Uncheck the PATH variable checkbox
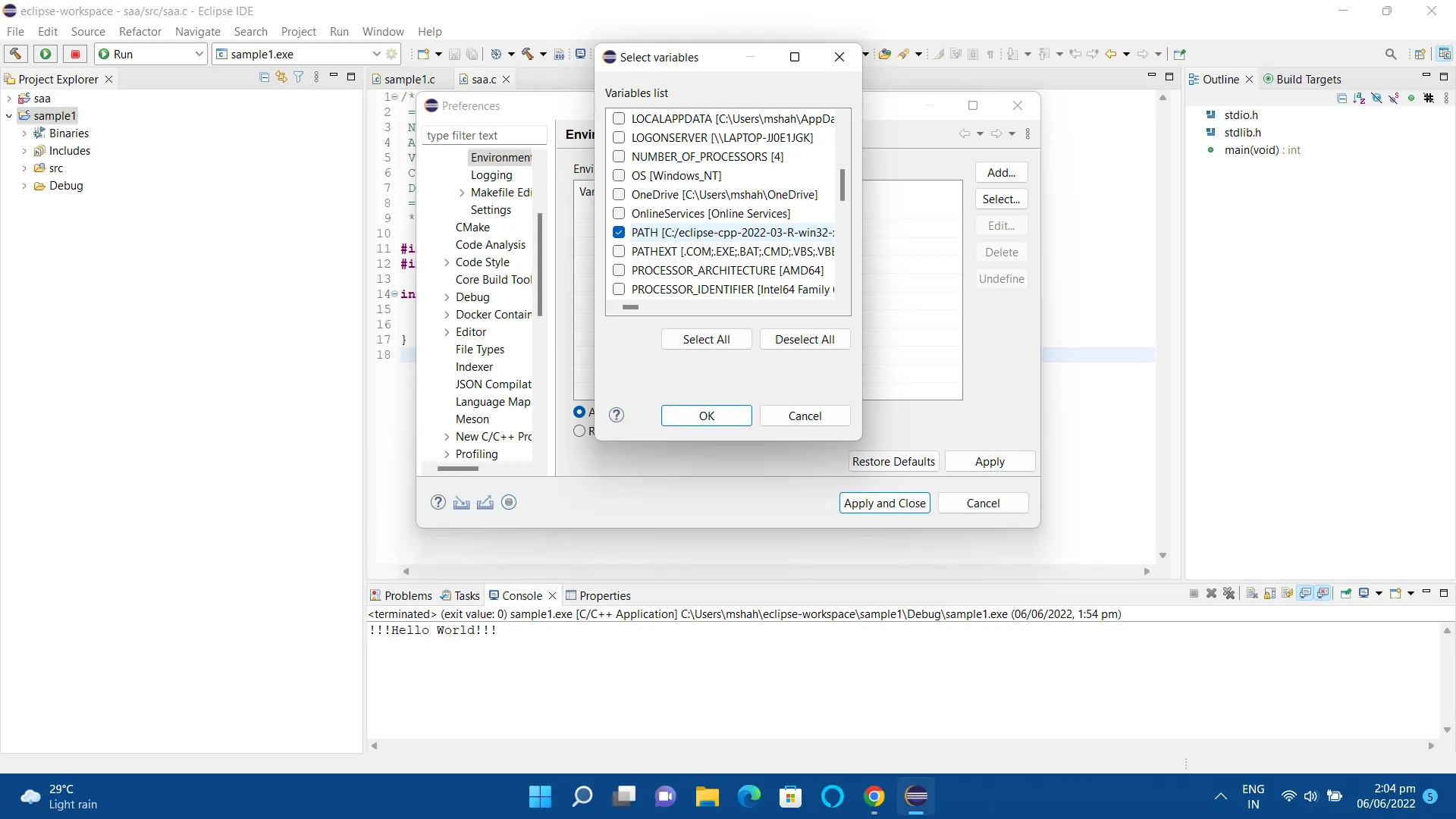The width and height of the screenshot is (1456, 819). coord(619,233)
